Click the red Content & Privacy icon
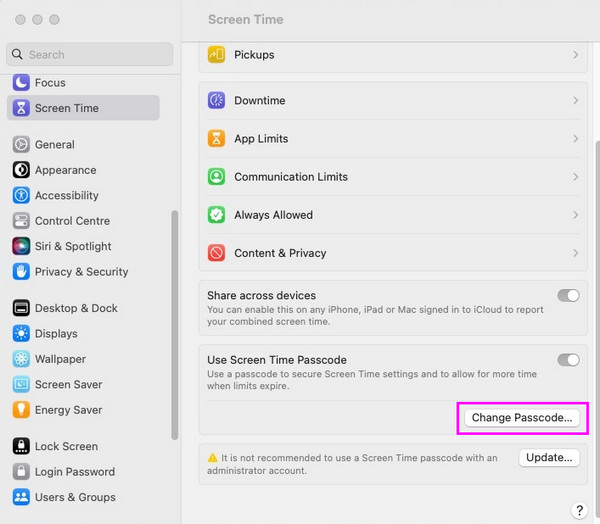 tap(216, 253)
